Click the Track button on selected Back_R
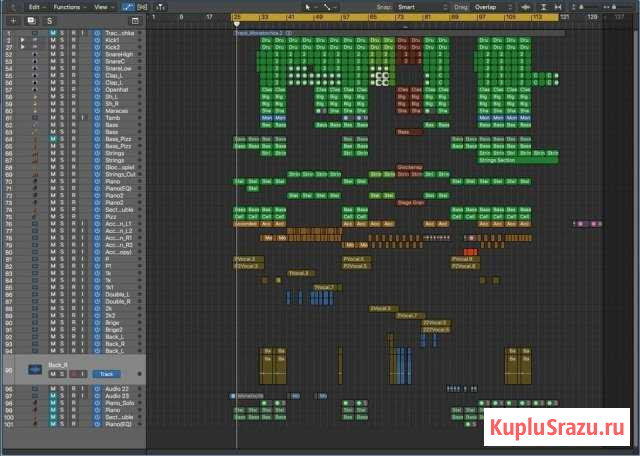The image size is (640, 456). click(x=106, y=374)
